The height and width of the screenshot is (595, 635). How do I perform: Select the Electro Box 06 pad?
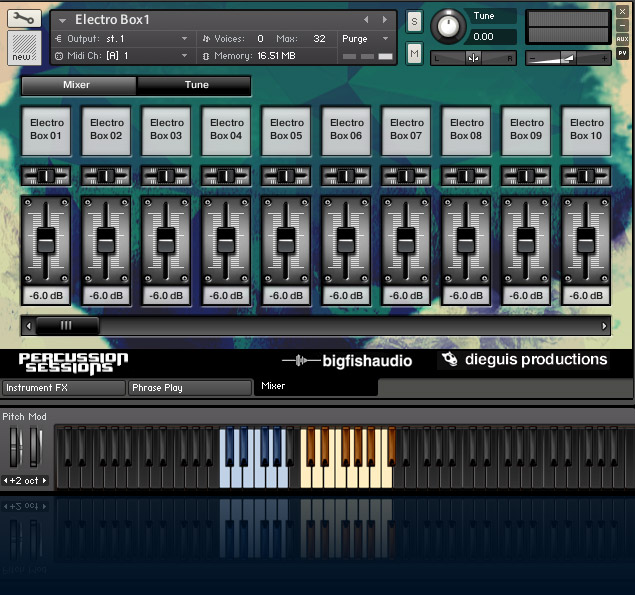(346, 130)
